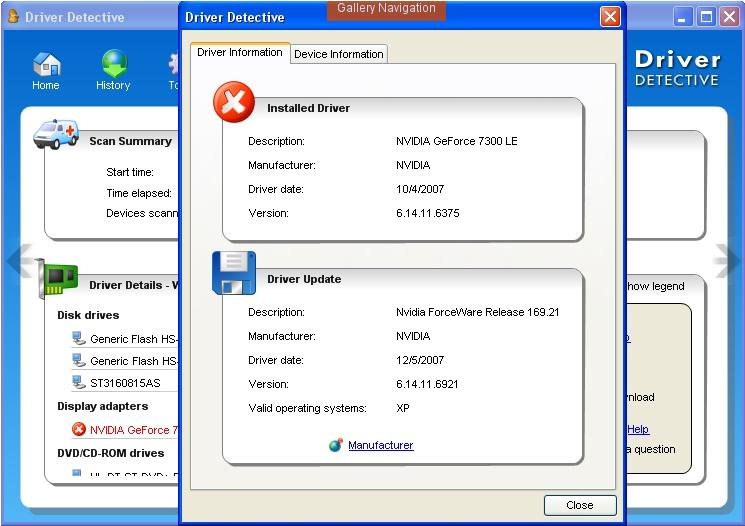This screenshot has height=526, width=745.
Task: Maximize the main Driver Detective window
Action: tap(707, 18)
